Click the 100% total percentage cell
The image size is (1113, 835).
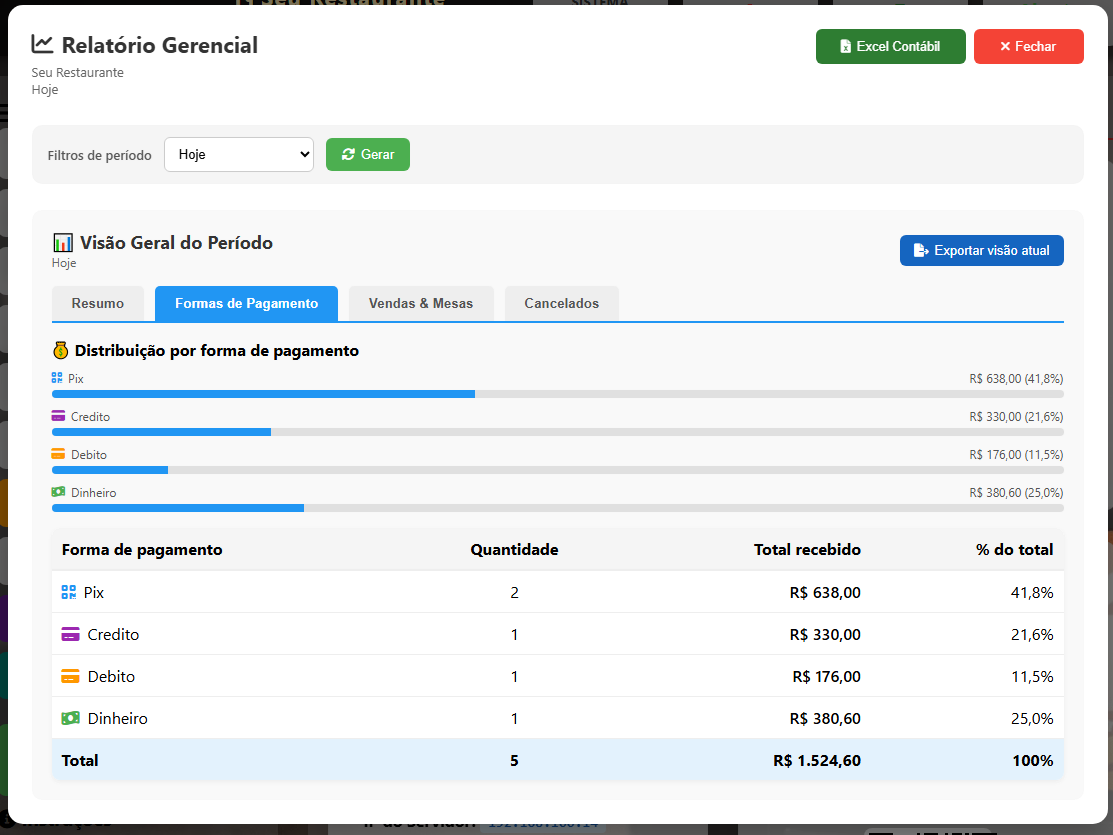1033,760
